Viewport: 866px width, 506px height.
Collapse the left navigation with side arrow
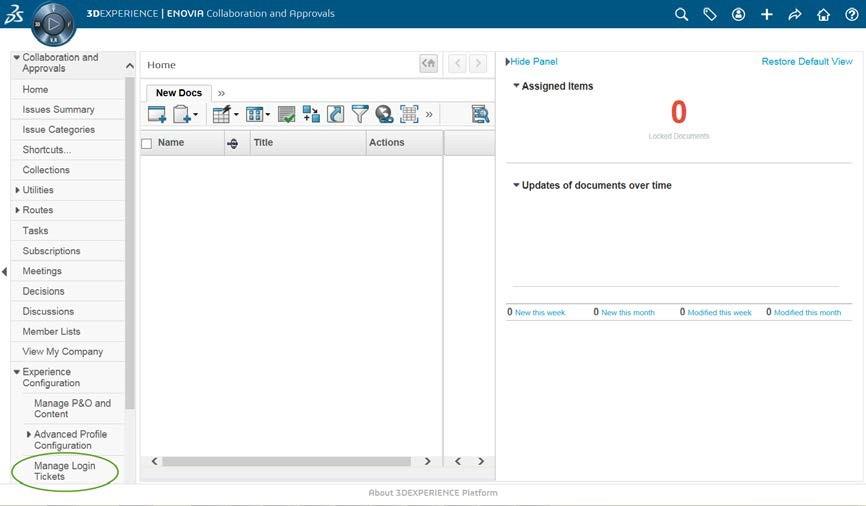pos(4,271)
